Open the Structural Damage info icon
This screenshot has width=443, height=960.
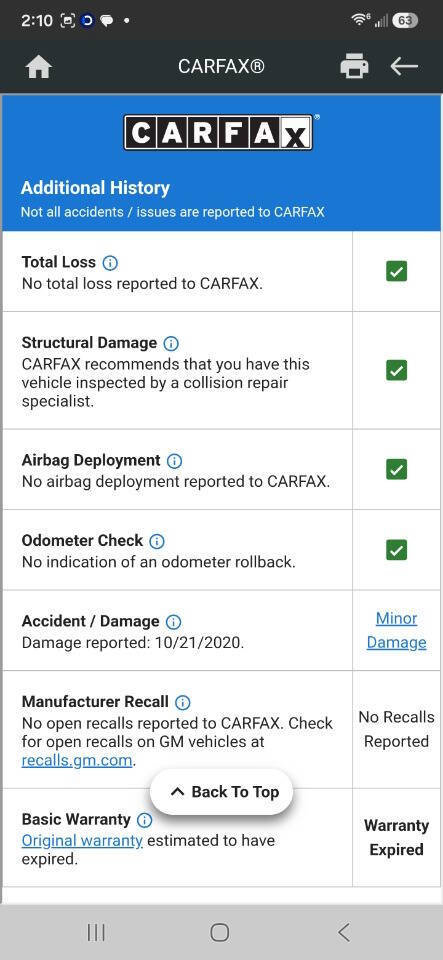point(171,343)
